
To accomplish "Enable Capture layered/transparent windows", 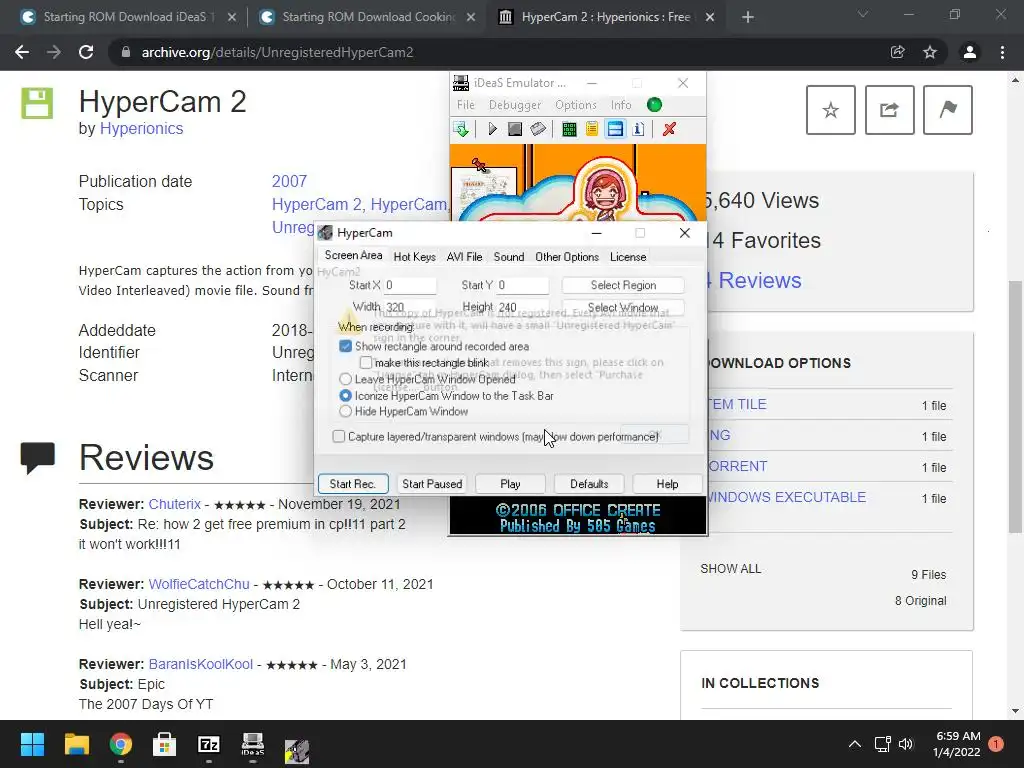I will 338,436.
